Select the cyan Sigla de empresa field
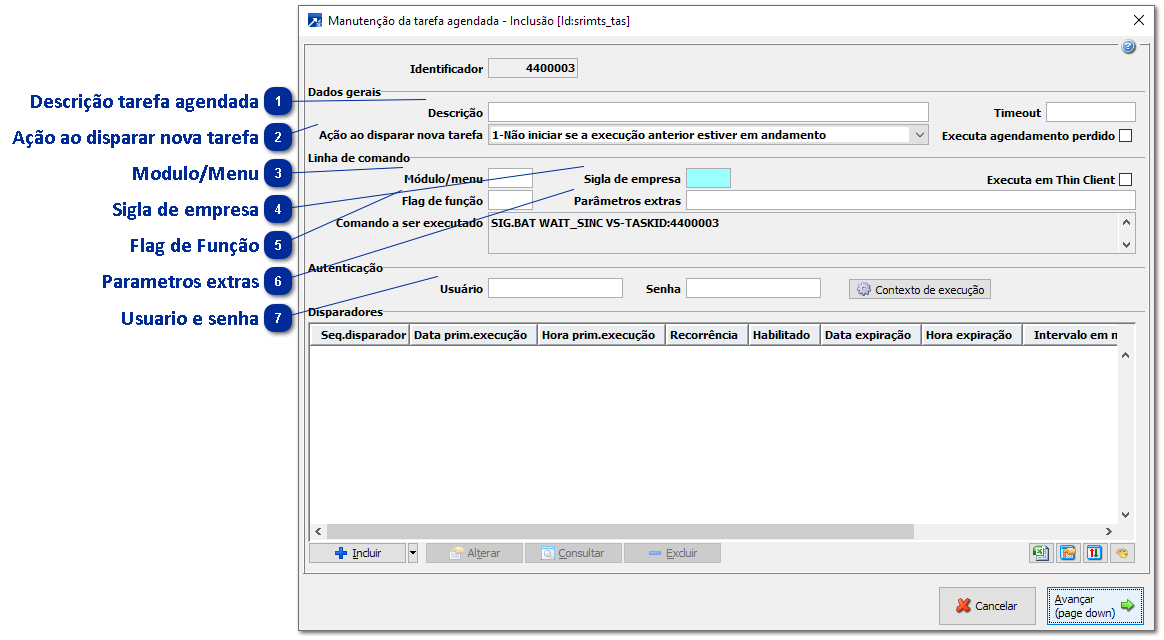The image size is (1164, 640). coord(708,178)
